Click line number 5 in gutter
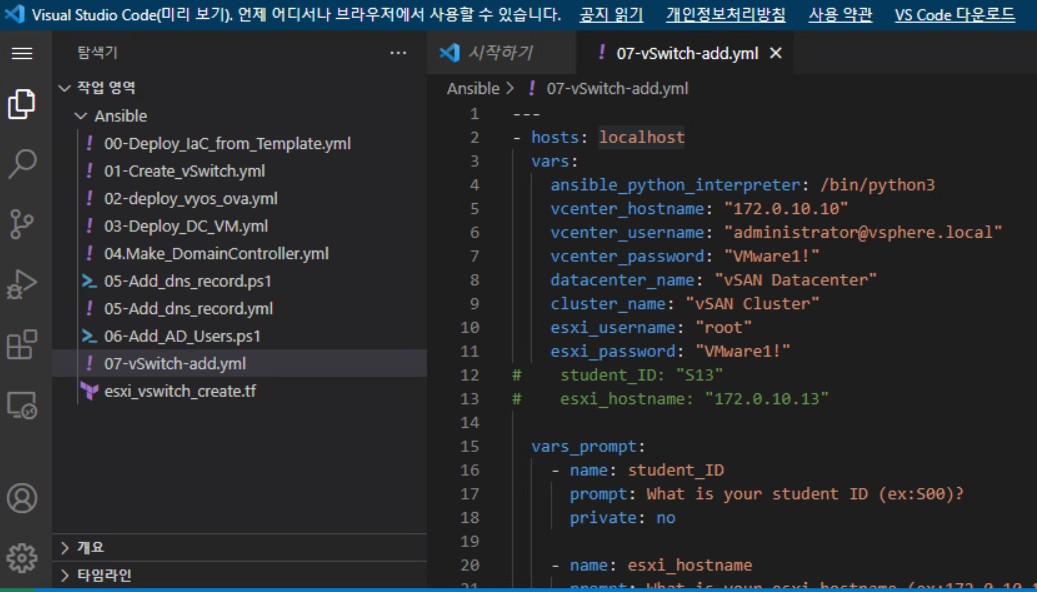 coord(474,208)
